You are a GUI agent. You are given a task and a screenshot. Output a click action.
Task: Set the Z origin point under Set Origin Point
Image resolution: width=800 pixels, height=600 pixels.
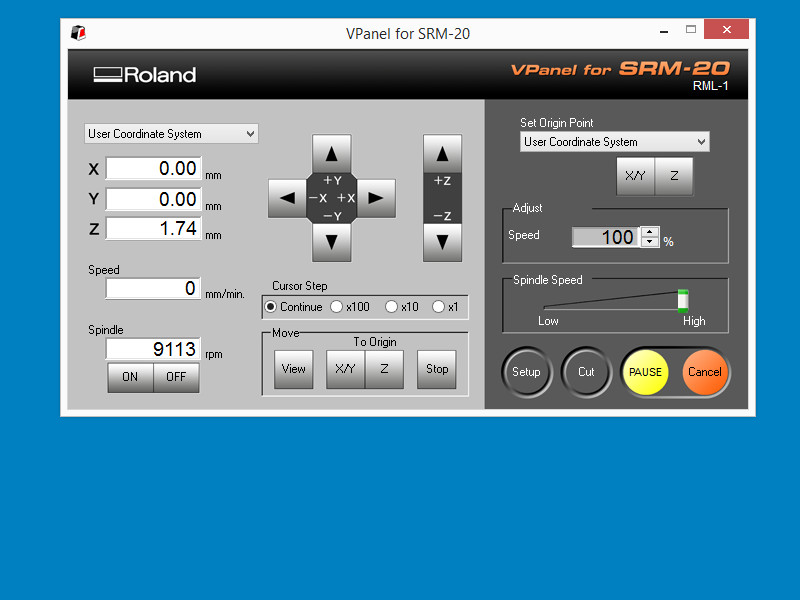pyautogui.click(x=674, y=176)
